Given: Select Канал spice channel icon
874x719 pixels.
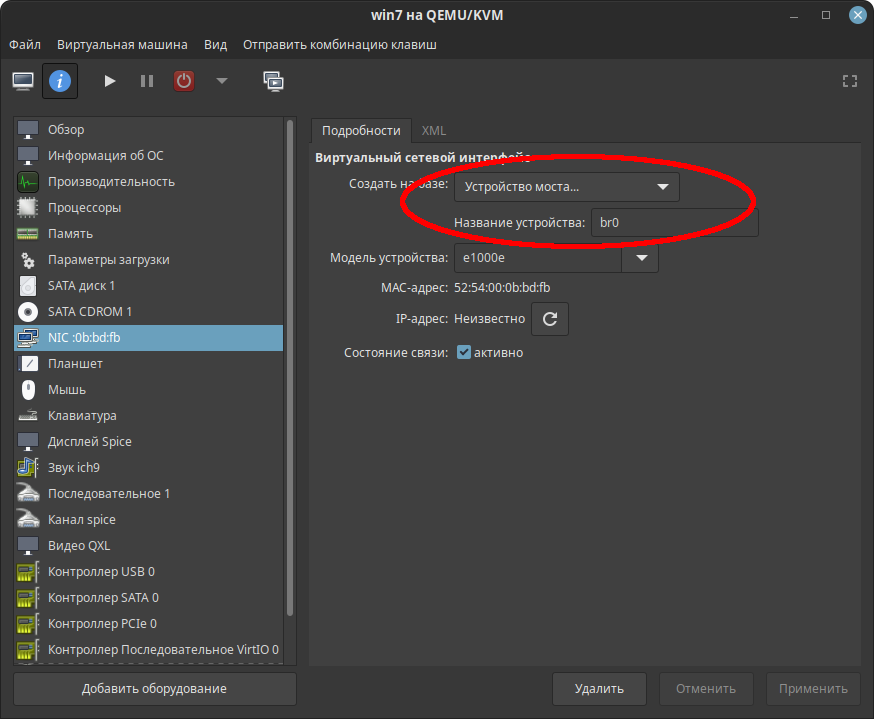Looking at the screenshot, I should 28,519.
